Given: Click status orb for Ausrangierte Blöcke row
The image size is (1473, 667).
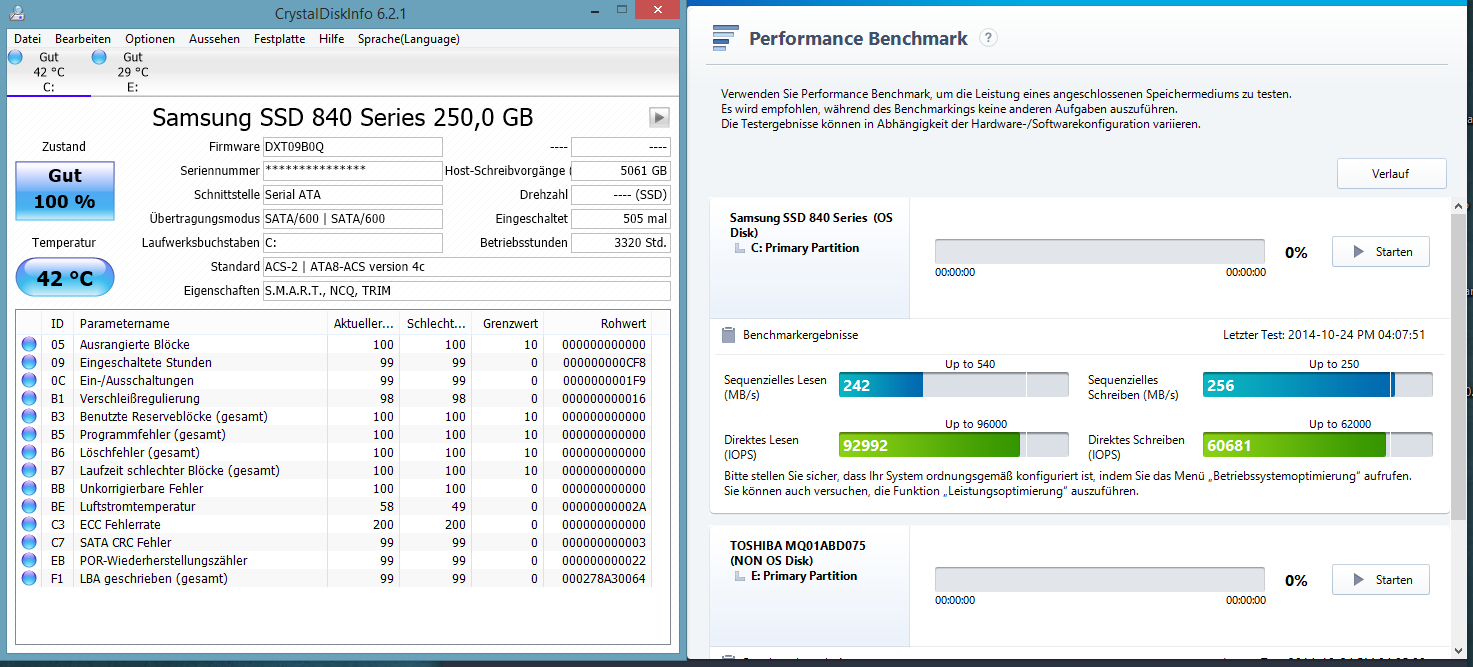Looking at the screenshot, I should (x=29, y=345).
